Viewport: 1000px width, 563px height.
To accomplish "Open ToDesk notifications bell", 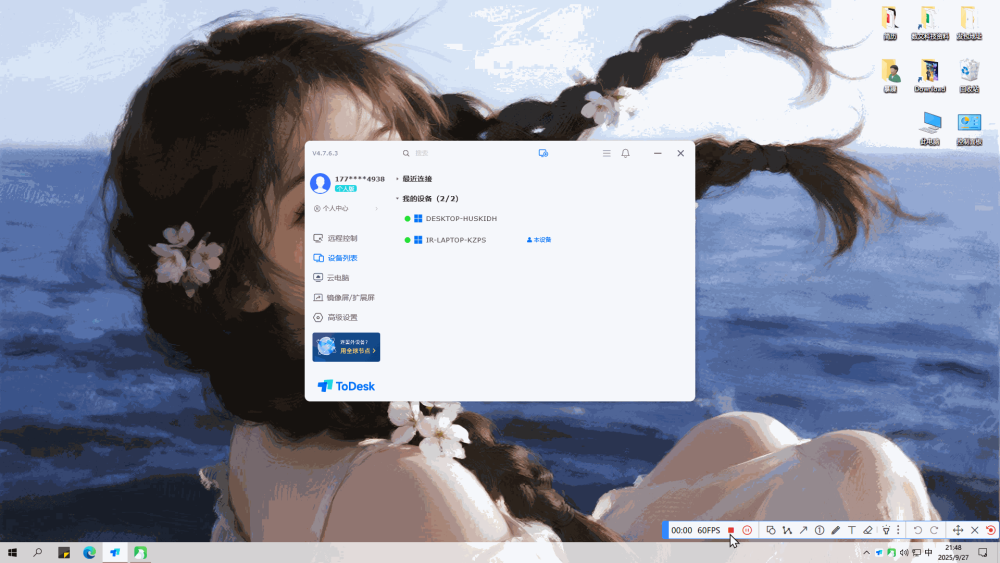I will [x=626, y=153].
